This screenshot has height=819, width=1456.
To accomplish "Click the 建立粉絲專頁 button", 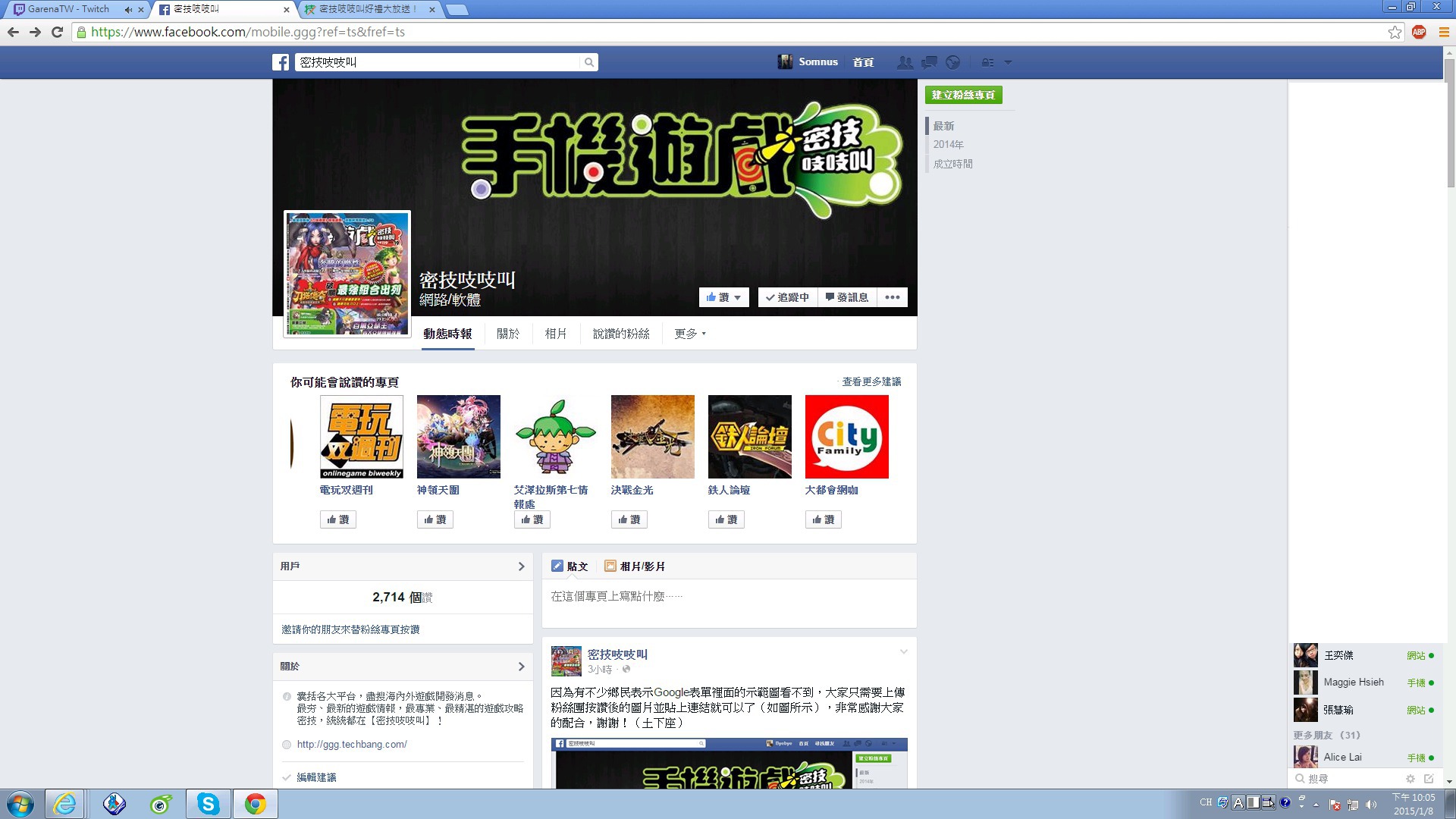I will tap(963, 95).
